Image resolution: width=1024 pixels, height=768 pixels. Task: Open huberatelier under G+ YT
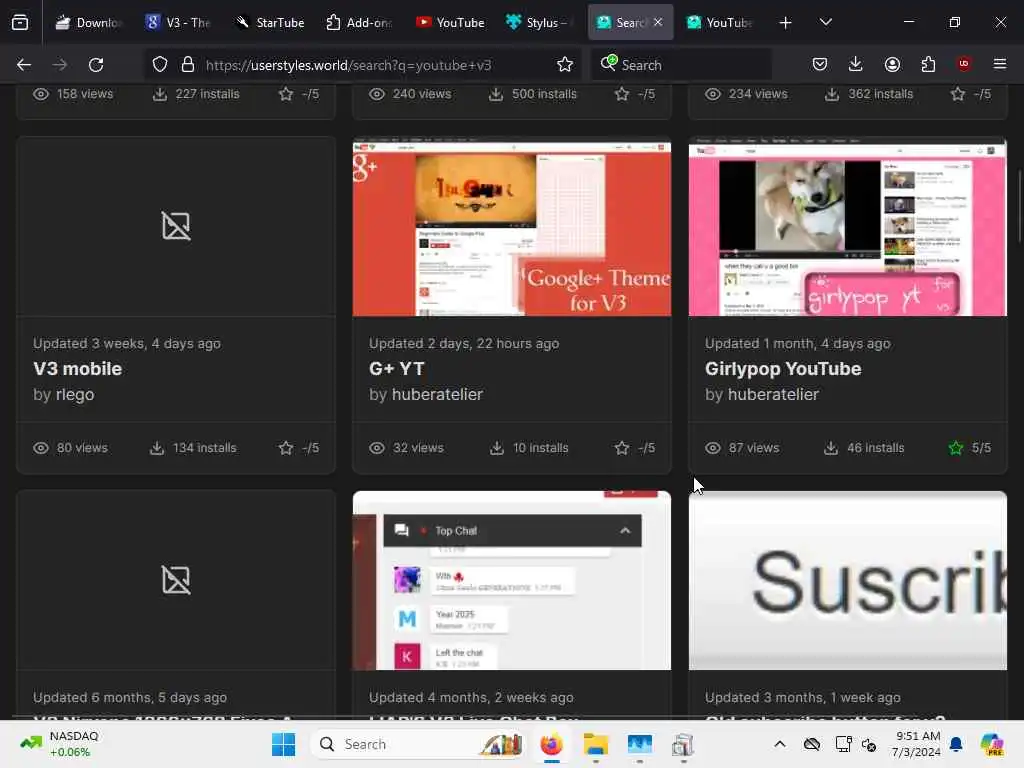pyautogui.click(x=437, y=394)
